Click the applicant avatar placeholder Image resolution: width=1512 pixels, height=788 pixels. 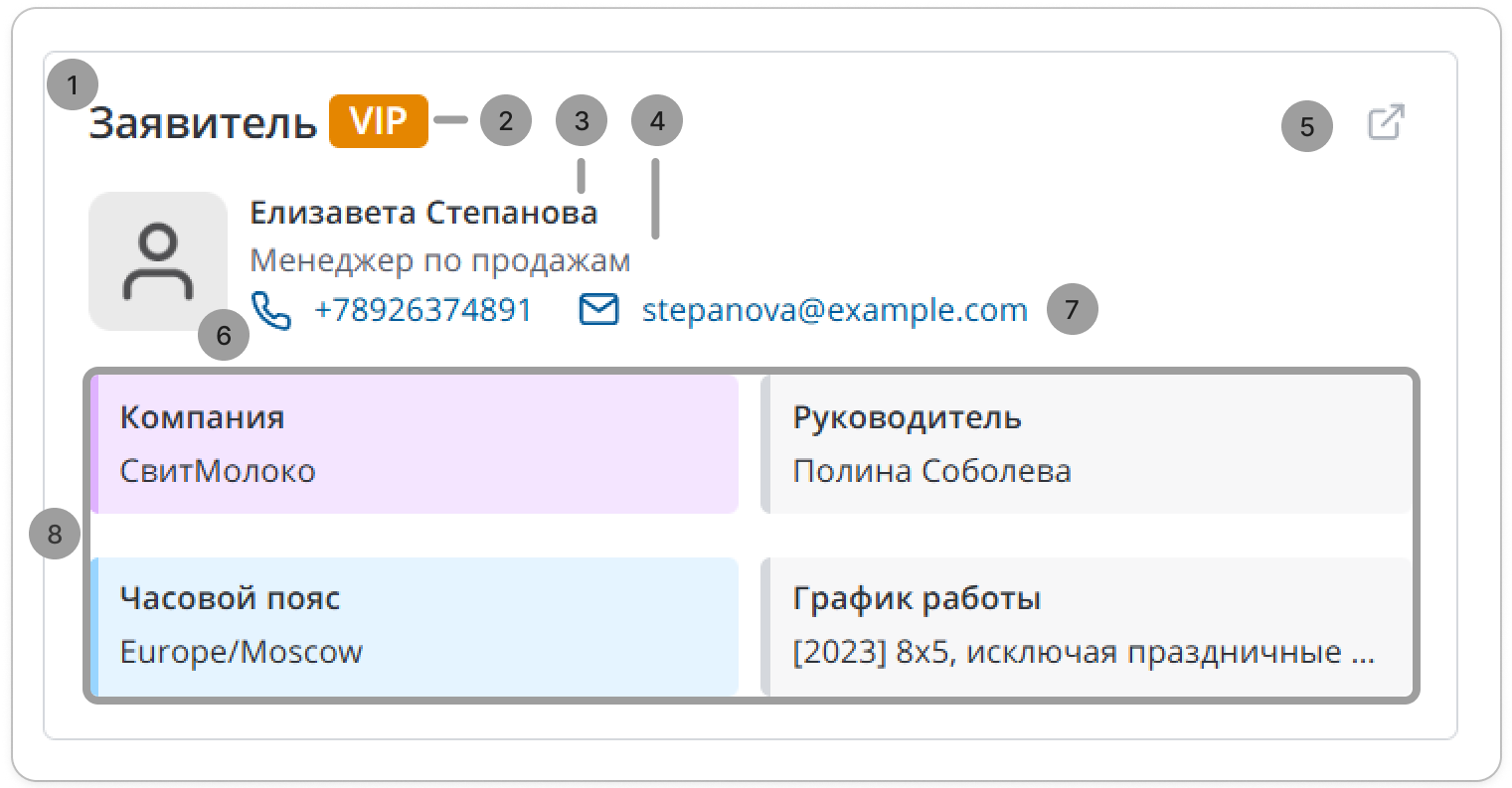(158, 261)
